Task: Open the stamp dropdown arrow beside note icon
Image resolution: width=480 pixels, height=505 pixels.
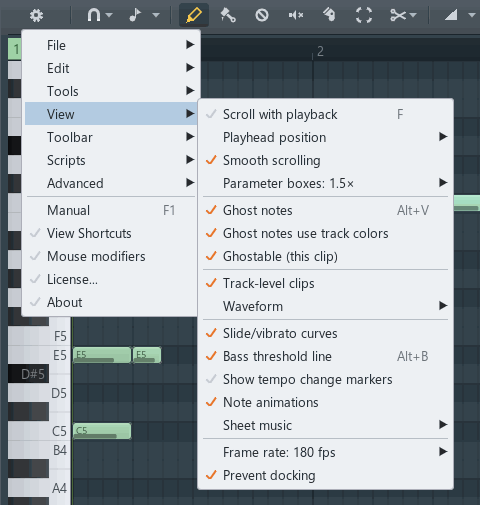Action: pos(156,15)
